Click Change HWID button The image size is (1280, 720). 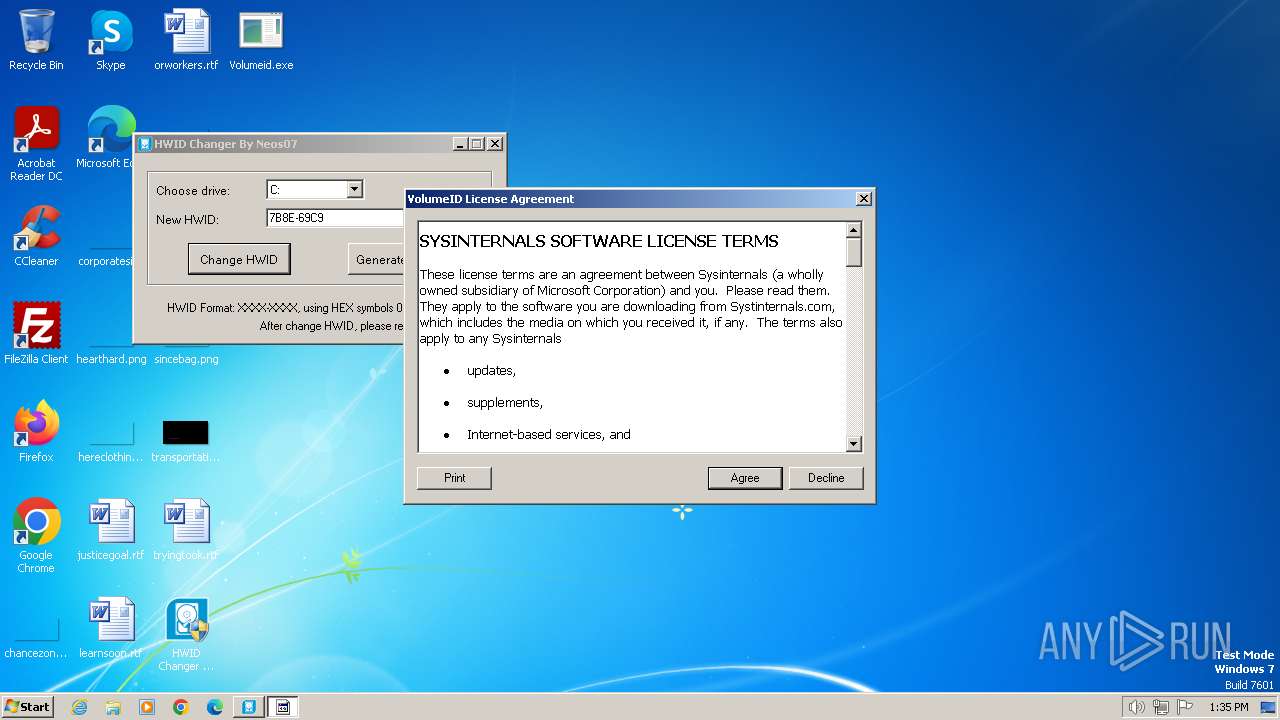pyautogui.click(x=239, y=259)
